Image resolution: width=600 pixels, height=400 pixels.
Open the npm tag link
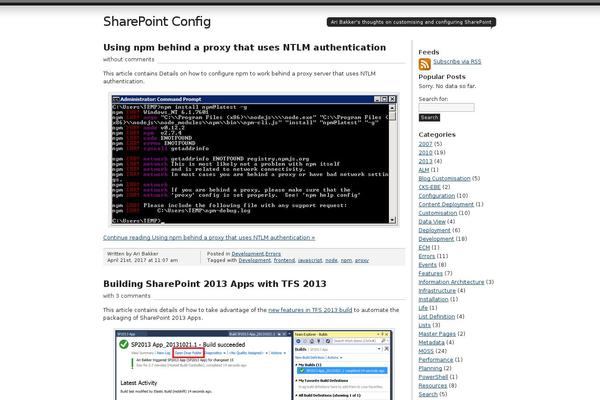[346, 260]
